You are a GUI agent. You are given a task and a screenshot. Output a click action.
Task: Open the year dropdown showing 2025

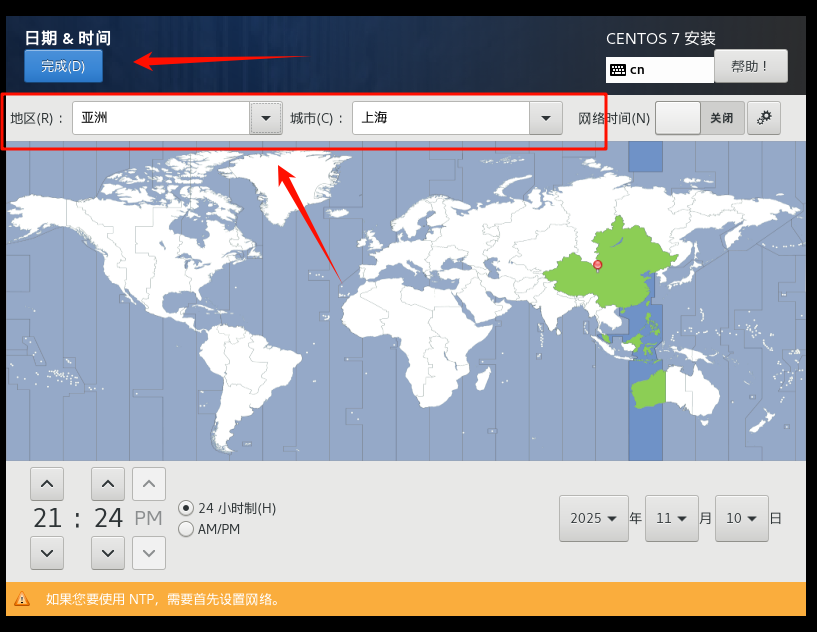[594, 518]
